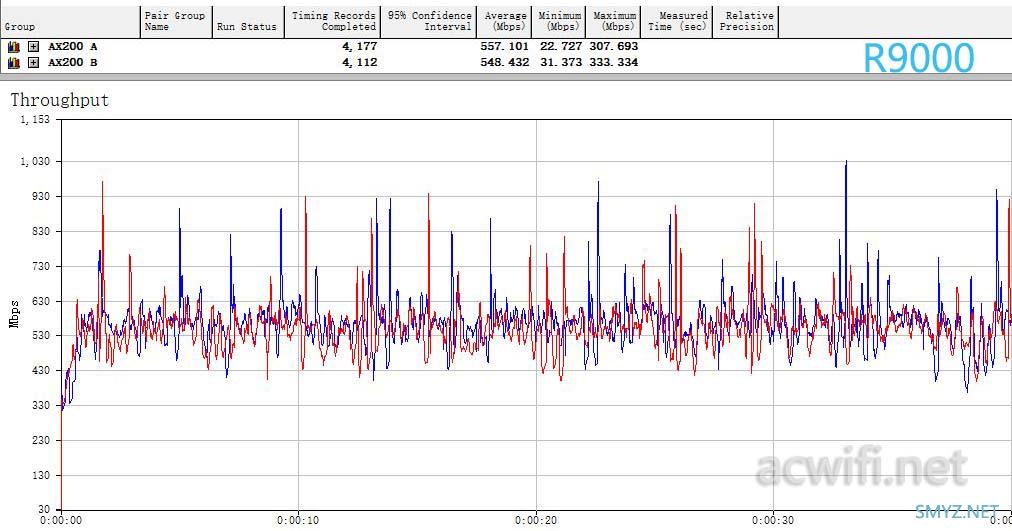The width and height of the screenshot is (1012, 531).
Task: Select the AX200 A row label
Action: [x=72, y=46]
